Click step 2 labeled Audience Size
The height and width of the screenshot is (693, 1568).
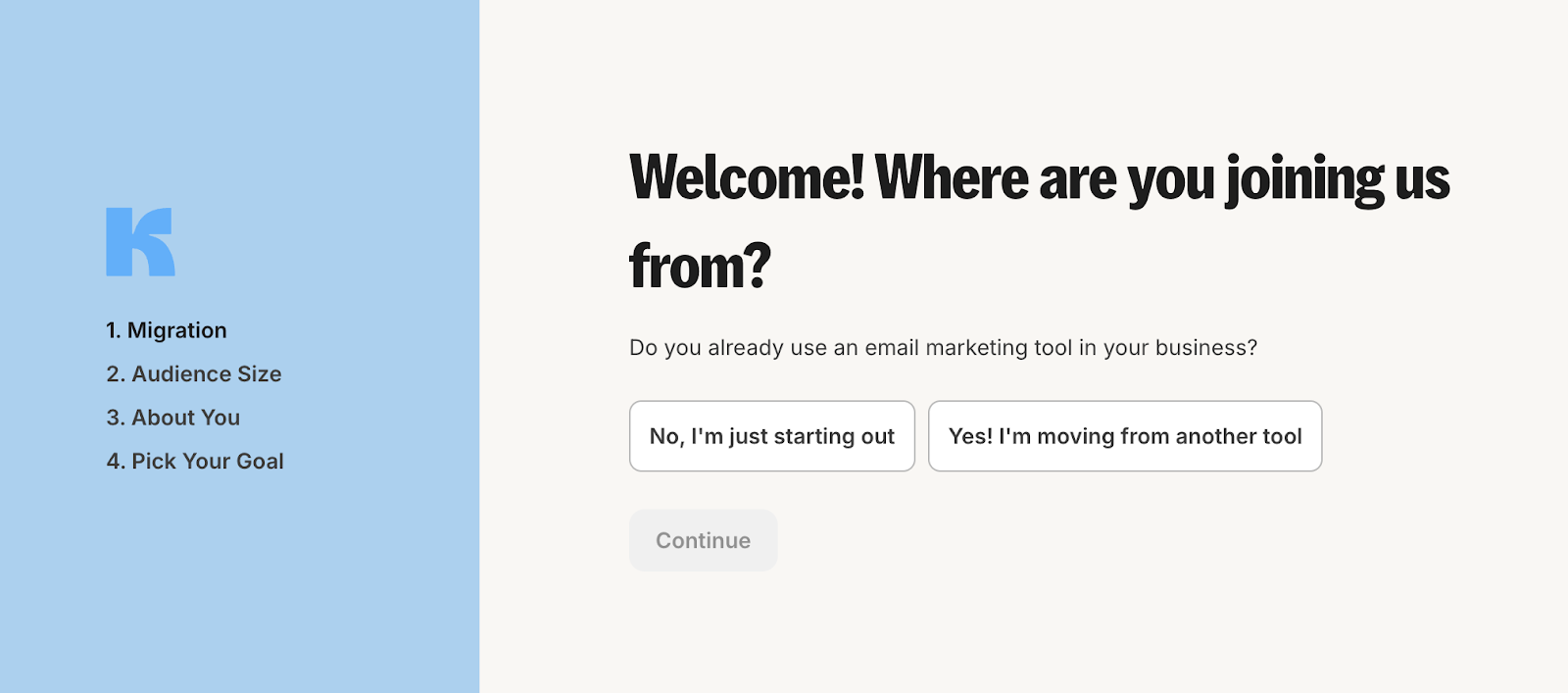pyautogui.click(x=193, y=373)
